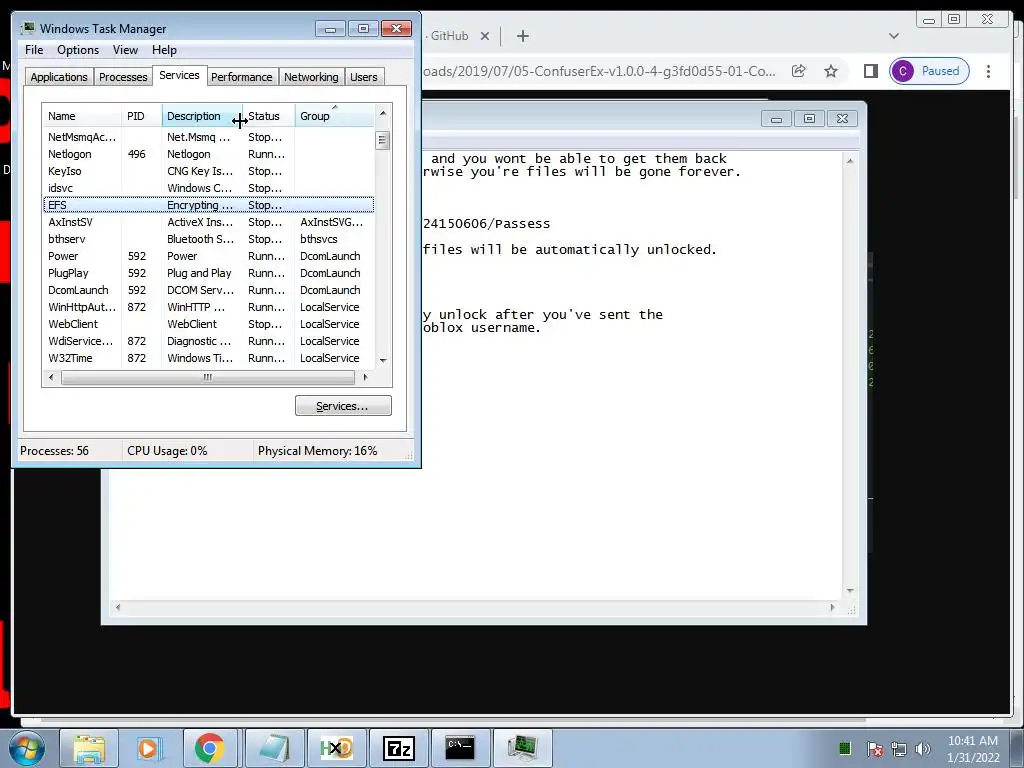This screenshot has width=1024, height=768.
Task: Select the KeyIso service row
Action: [208, 171]
